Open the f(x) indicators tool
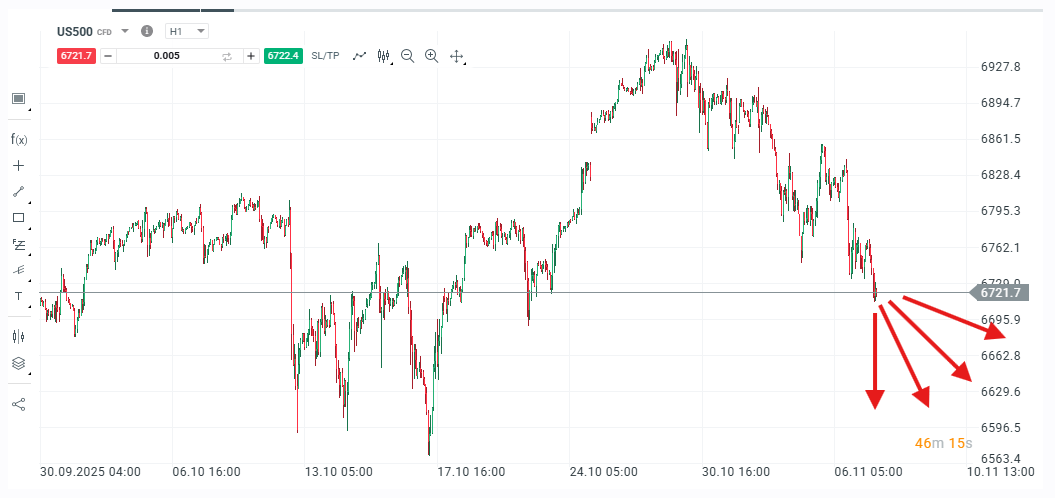This screenshot has width=1055, height=498. [x=18, y=139]
